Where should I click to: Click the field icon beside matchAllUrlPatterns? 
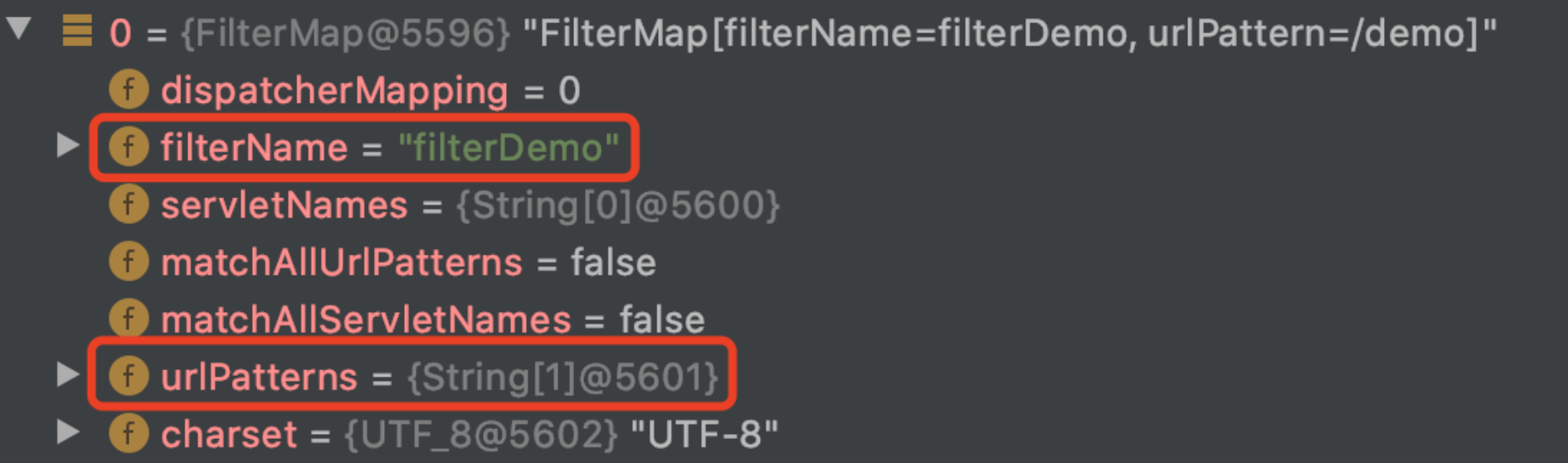(x=129, y=261)
